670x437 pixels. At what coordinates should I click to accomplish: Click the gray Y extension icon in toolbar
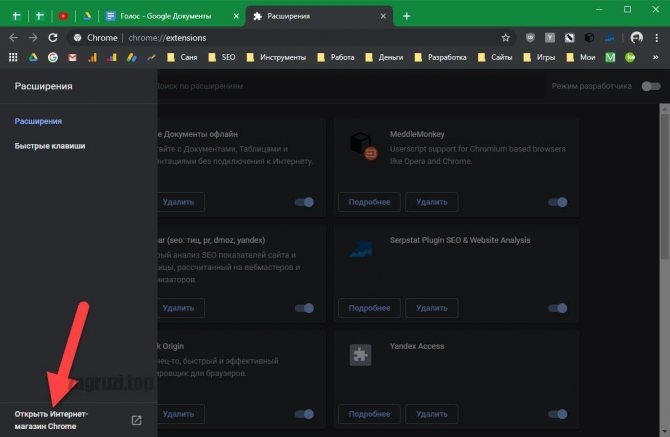point(550,38)
